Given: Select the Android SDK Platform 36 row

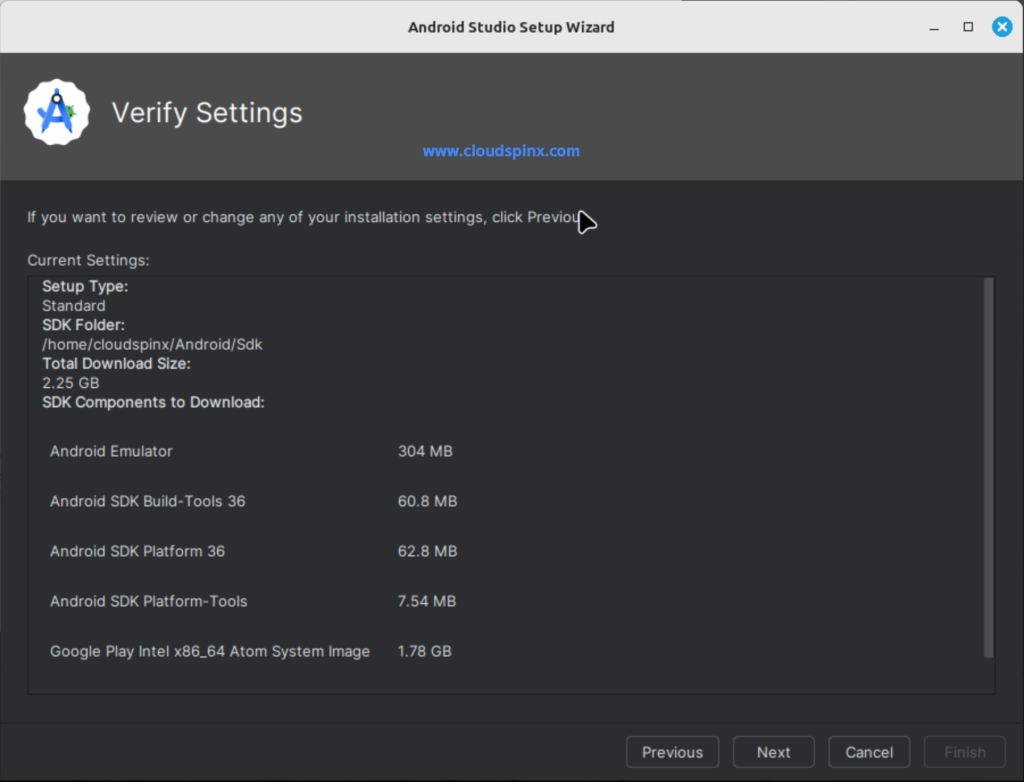Looking at the screenshot, I should (x=137, y=551).
